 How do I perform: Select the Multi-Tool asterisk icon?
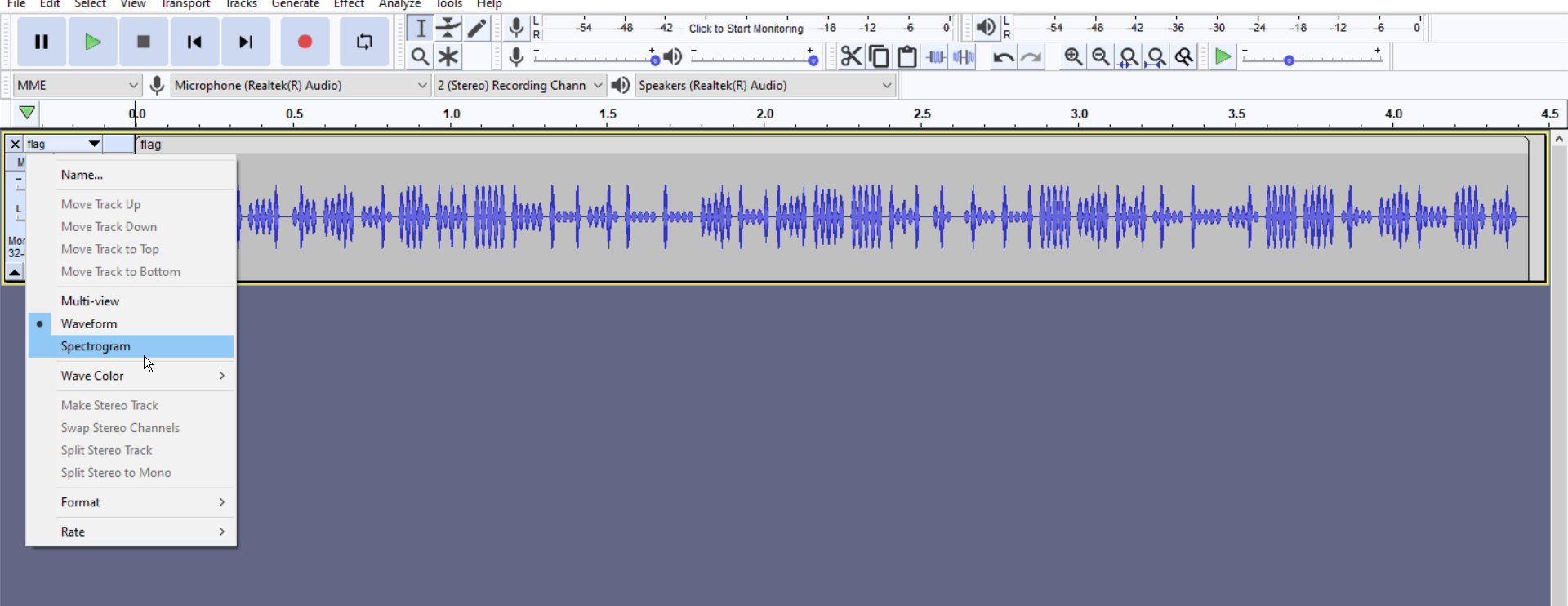448,56
